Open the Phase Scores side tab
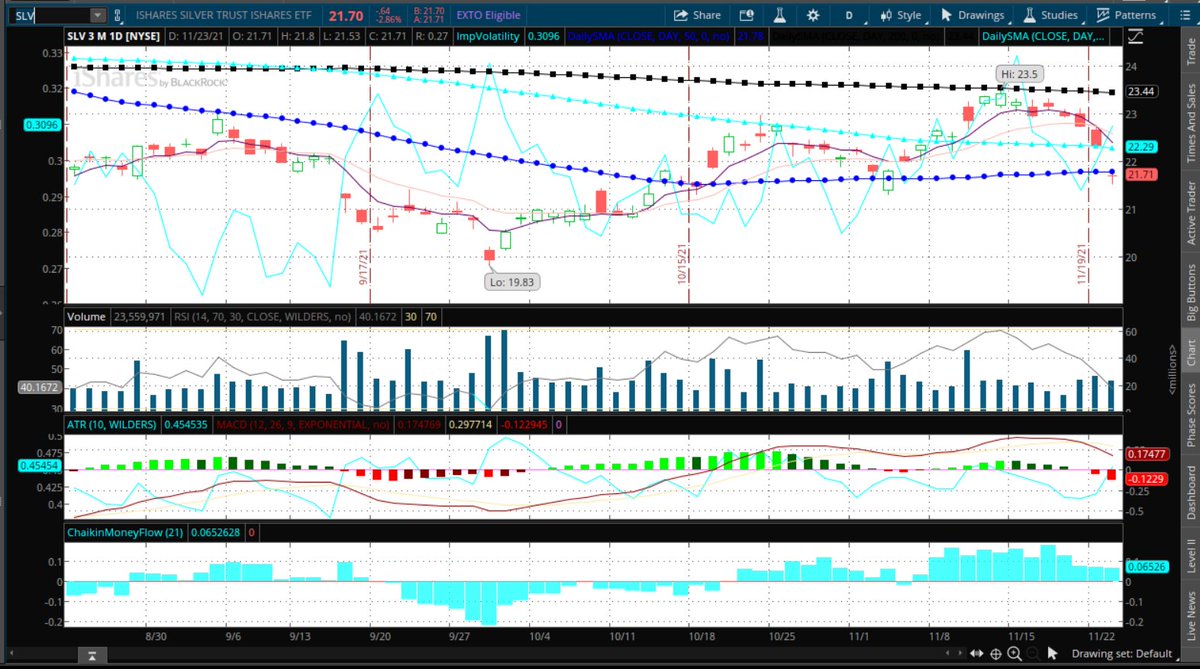Screen dimensions: 1200x669 click(1190, 416)
